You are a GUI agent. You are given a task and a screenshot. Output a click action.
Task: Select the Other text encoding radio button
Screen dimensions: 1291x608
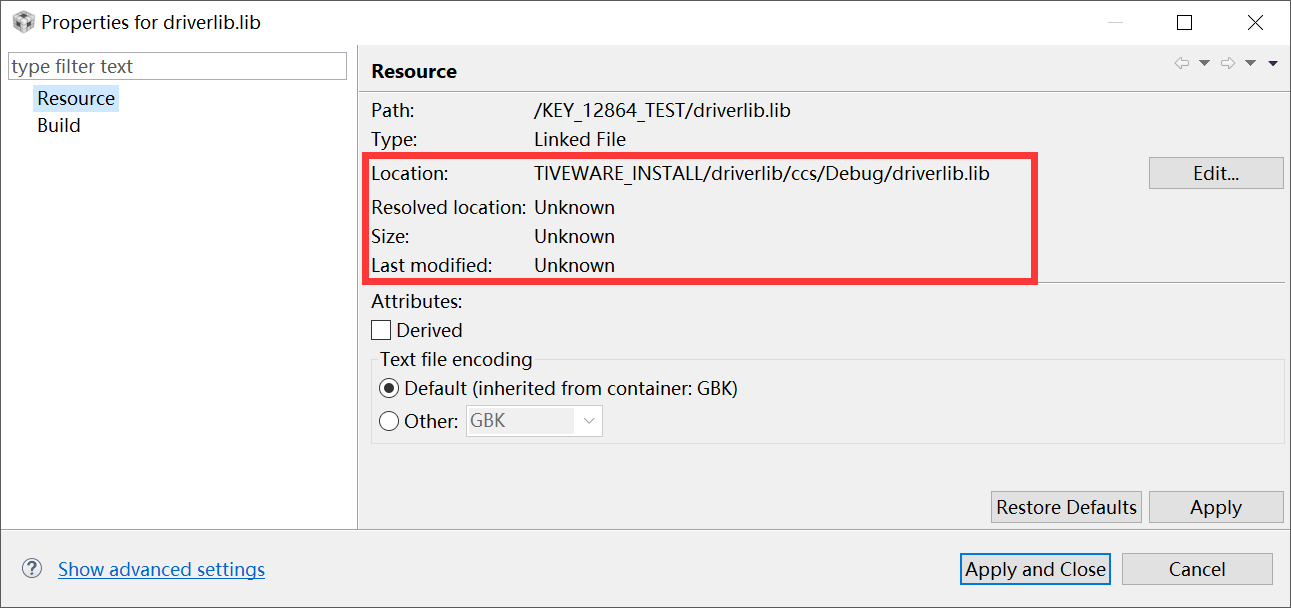[389, 421]
